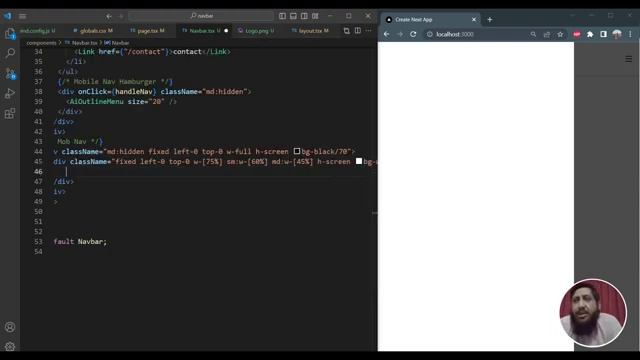Open the Extensions view in the activity bar
This screenshot has width=640, height=360.
click(x=10, y=113)
